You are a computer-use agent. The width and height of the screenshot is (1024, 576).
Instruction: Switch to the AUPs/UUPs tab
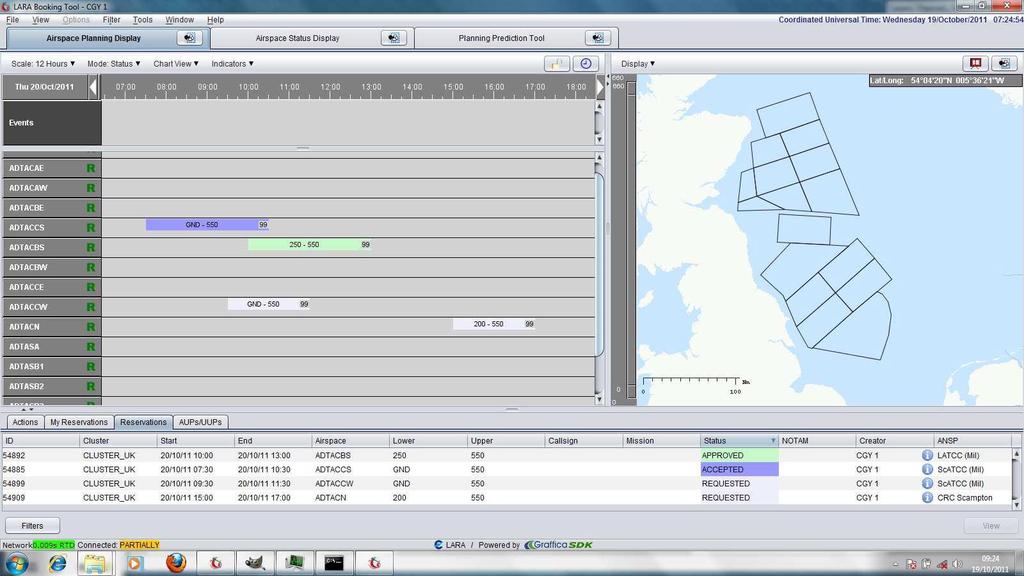200,423
